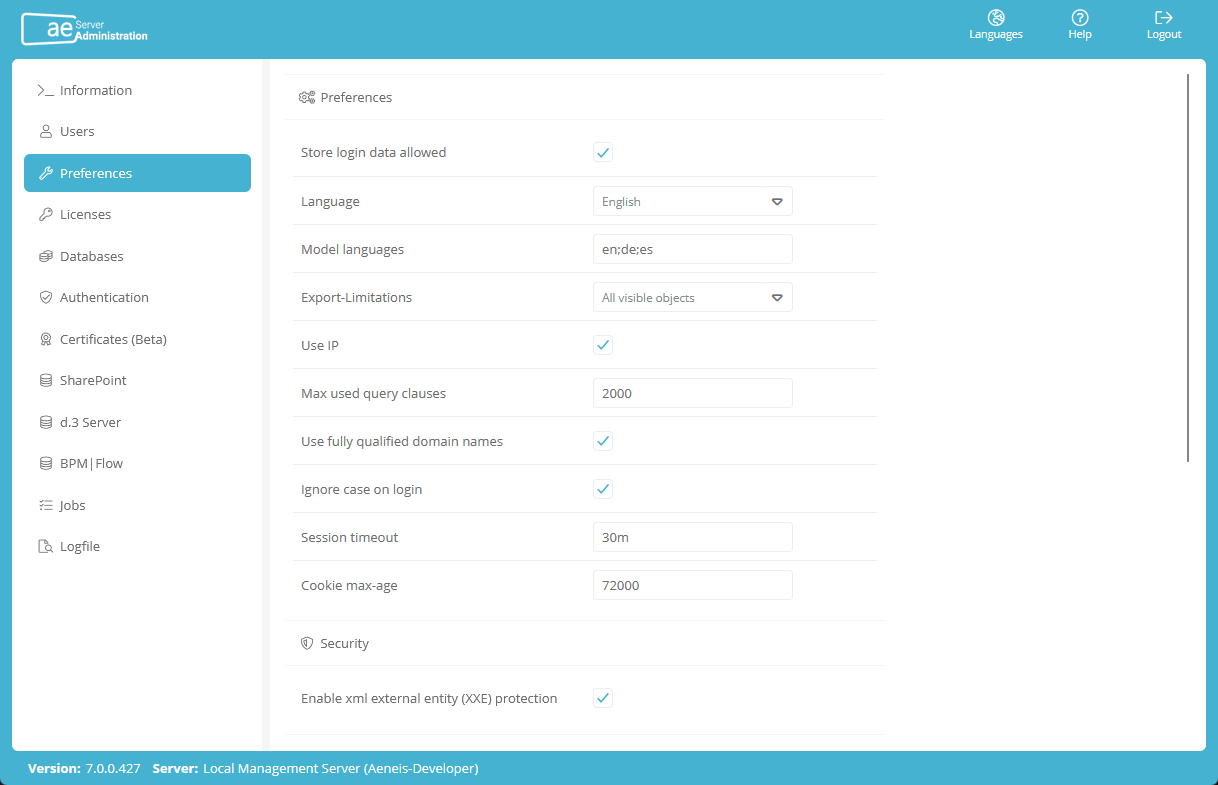Click the vertical scrollbar on the right
1218x785 pixels.
click(x=1187, y=268)
